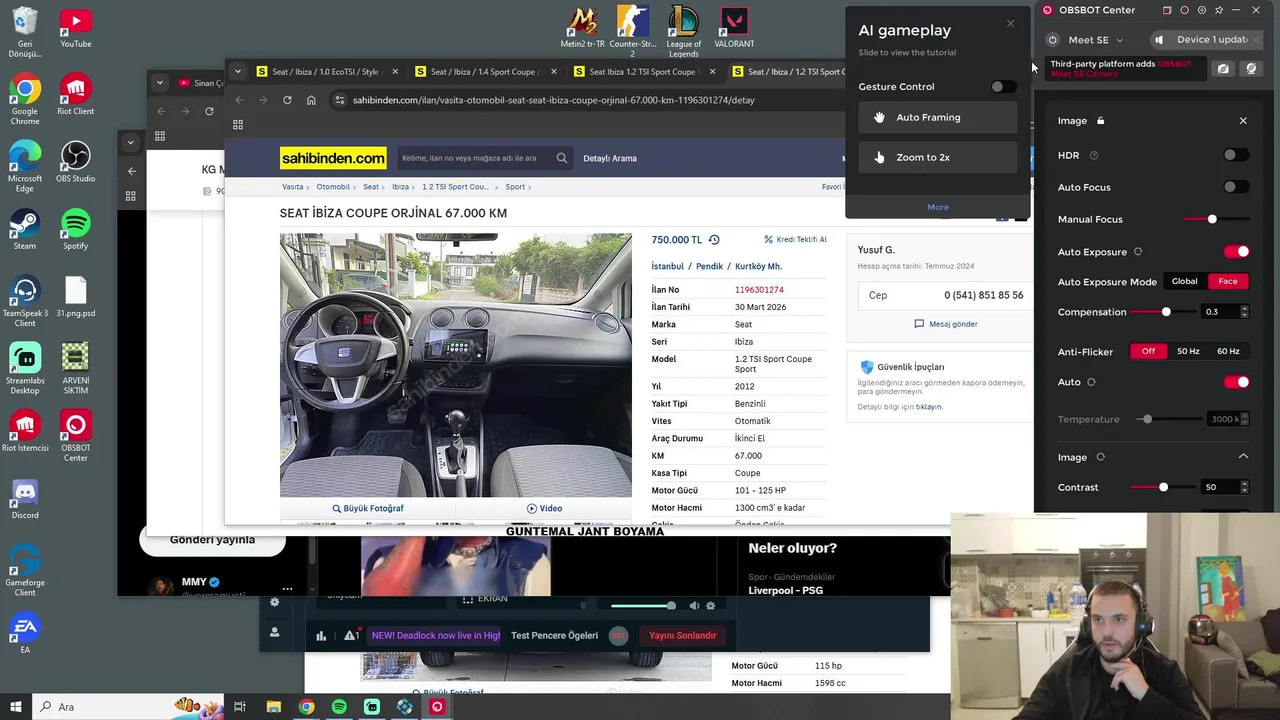Click the Seat Ibiza interior photo

[456, 365]
